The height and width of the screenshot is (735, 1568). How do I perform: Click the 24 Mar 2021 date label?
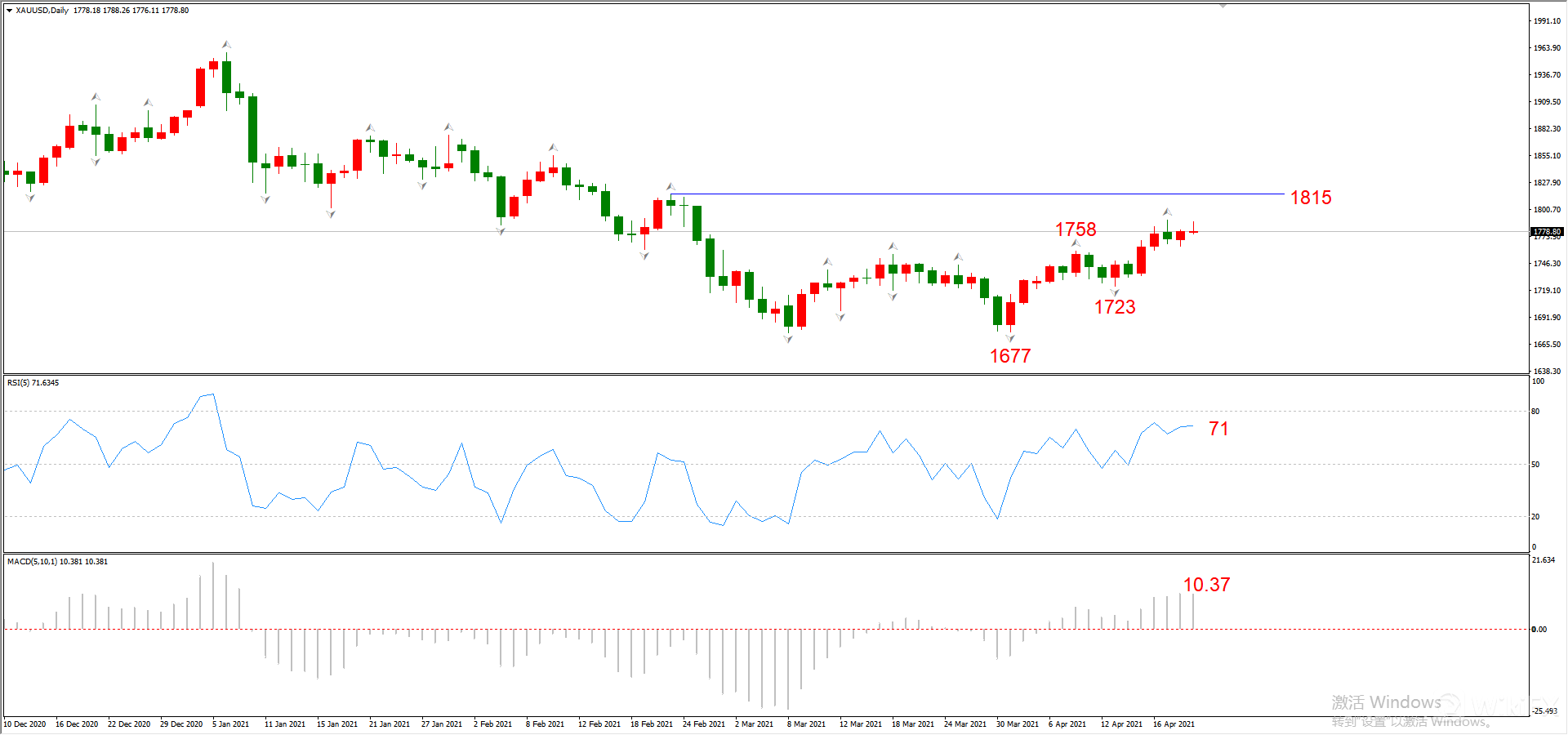tap(965, 724)
